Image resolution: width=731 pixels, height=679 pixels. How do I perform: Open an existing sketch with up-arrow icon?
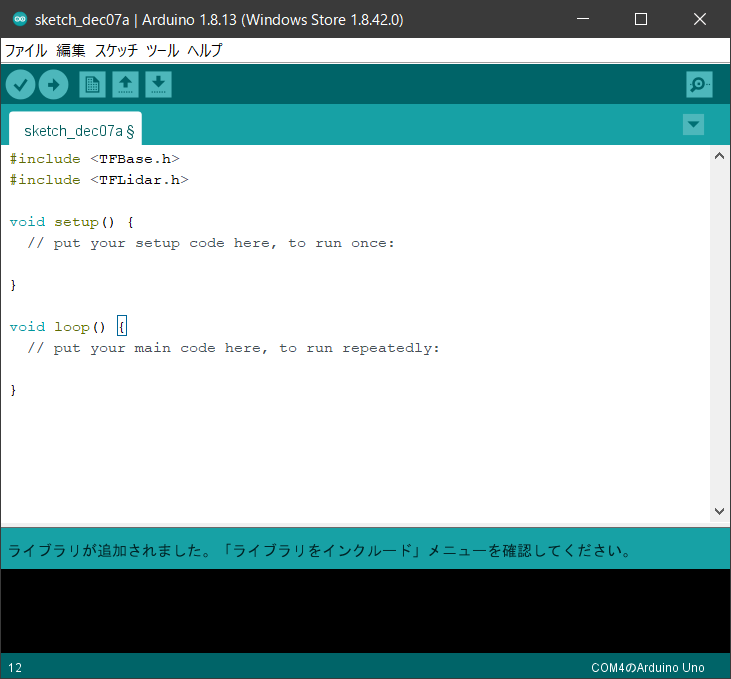(125, 84)
